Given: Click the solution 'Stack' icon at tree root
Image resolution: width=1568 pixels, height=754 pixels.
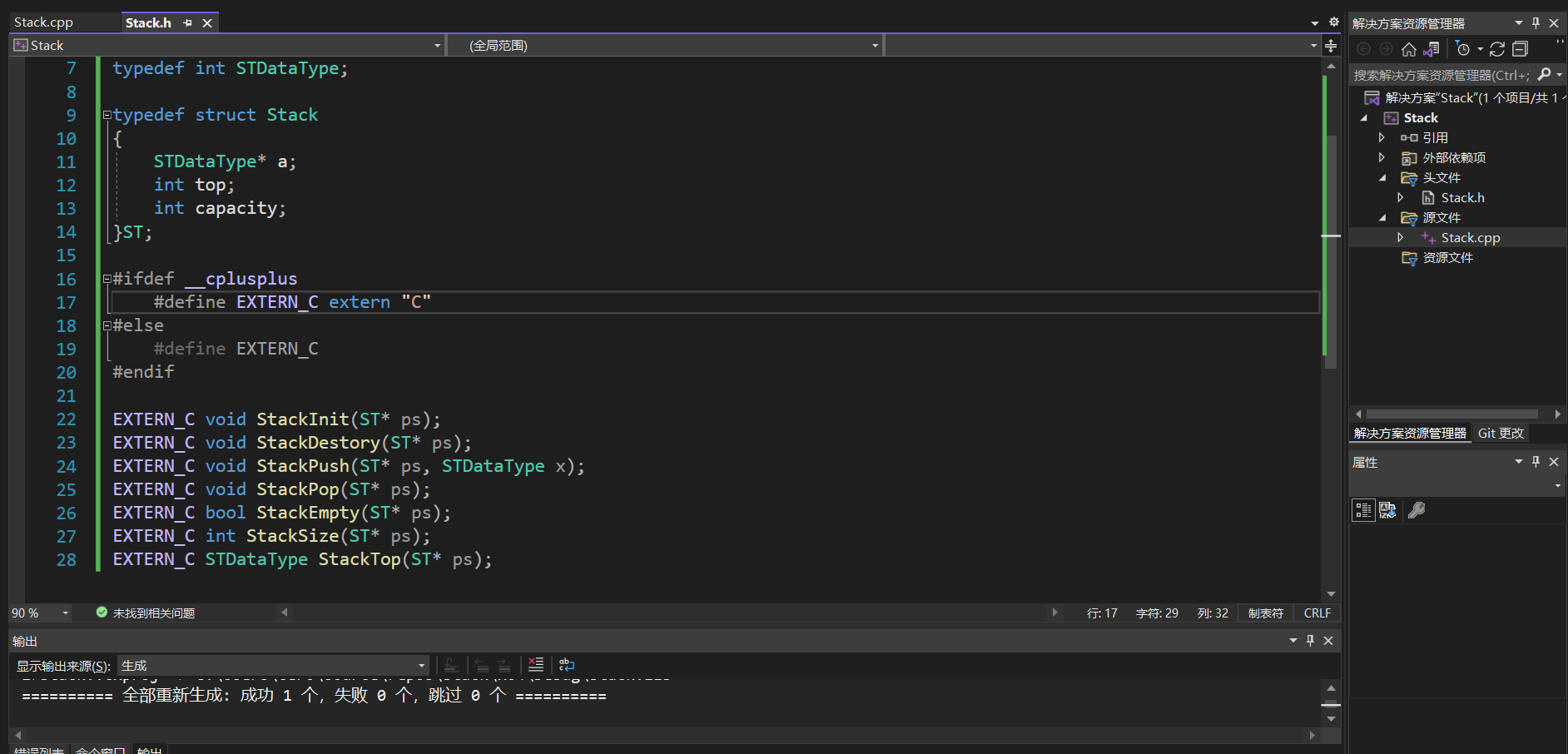Looking at the screenshot, I should (x=1372, y=98).
